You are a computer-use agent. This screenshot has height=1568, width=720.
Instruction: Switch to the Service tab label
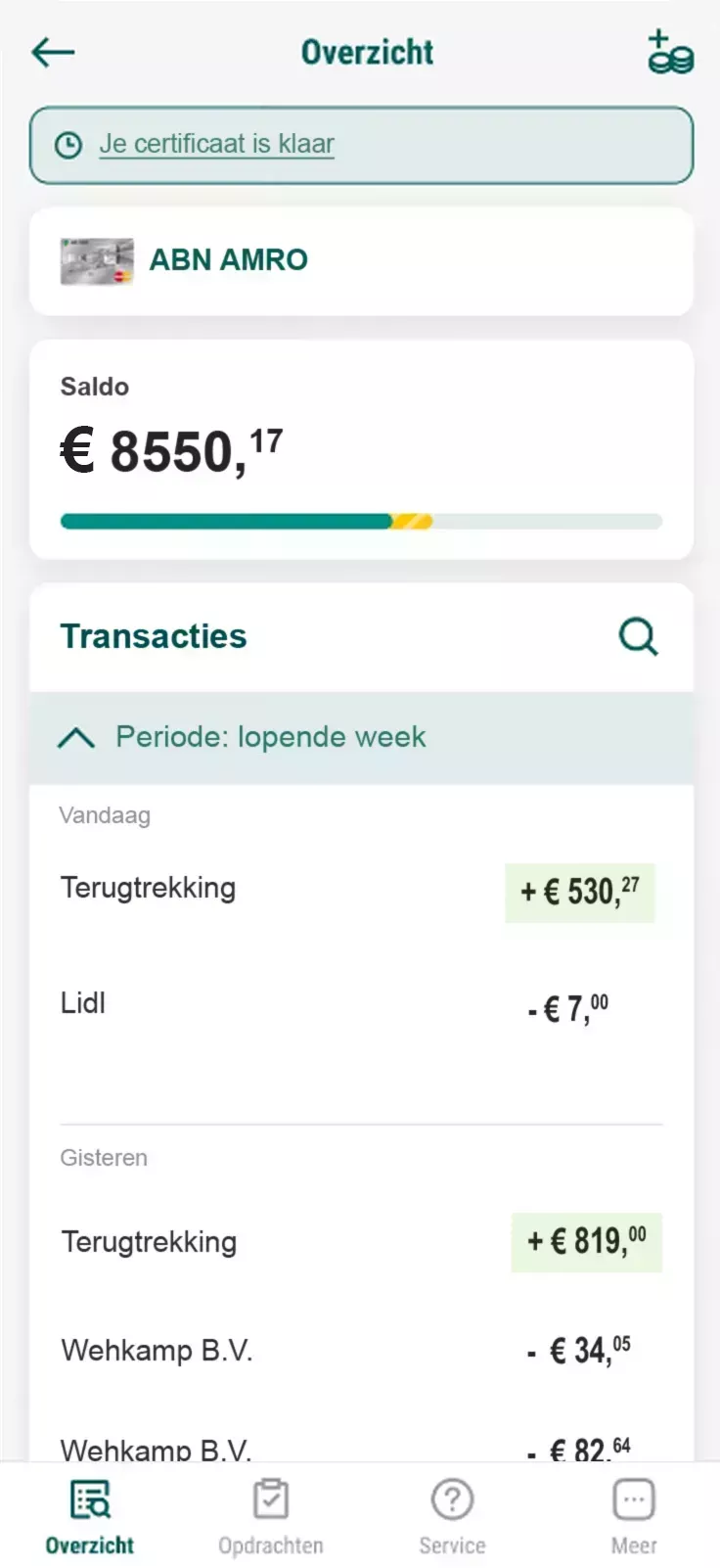[x=452, y=1545]
